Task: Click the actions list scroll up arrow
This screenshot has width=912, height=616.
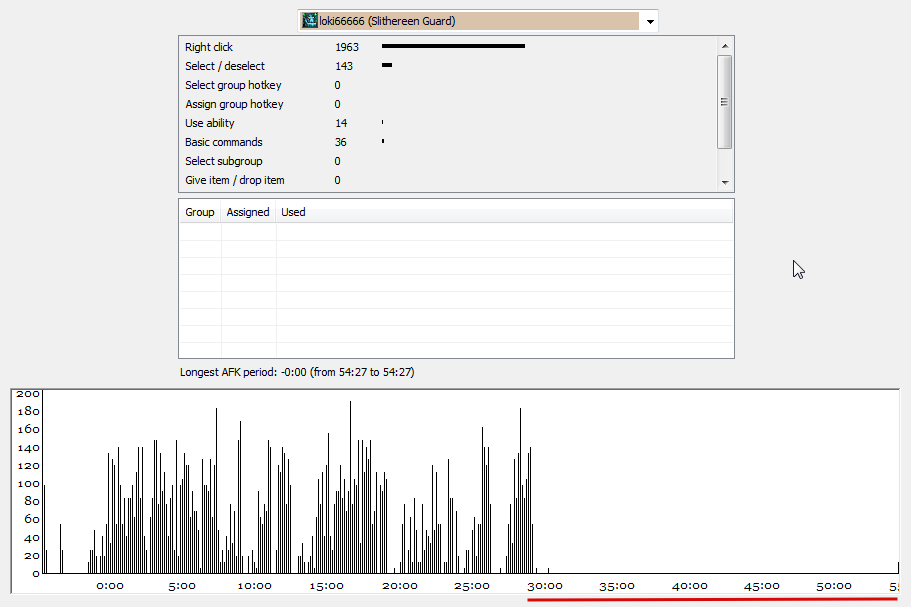Action: [725, 46]
